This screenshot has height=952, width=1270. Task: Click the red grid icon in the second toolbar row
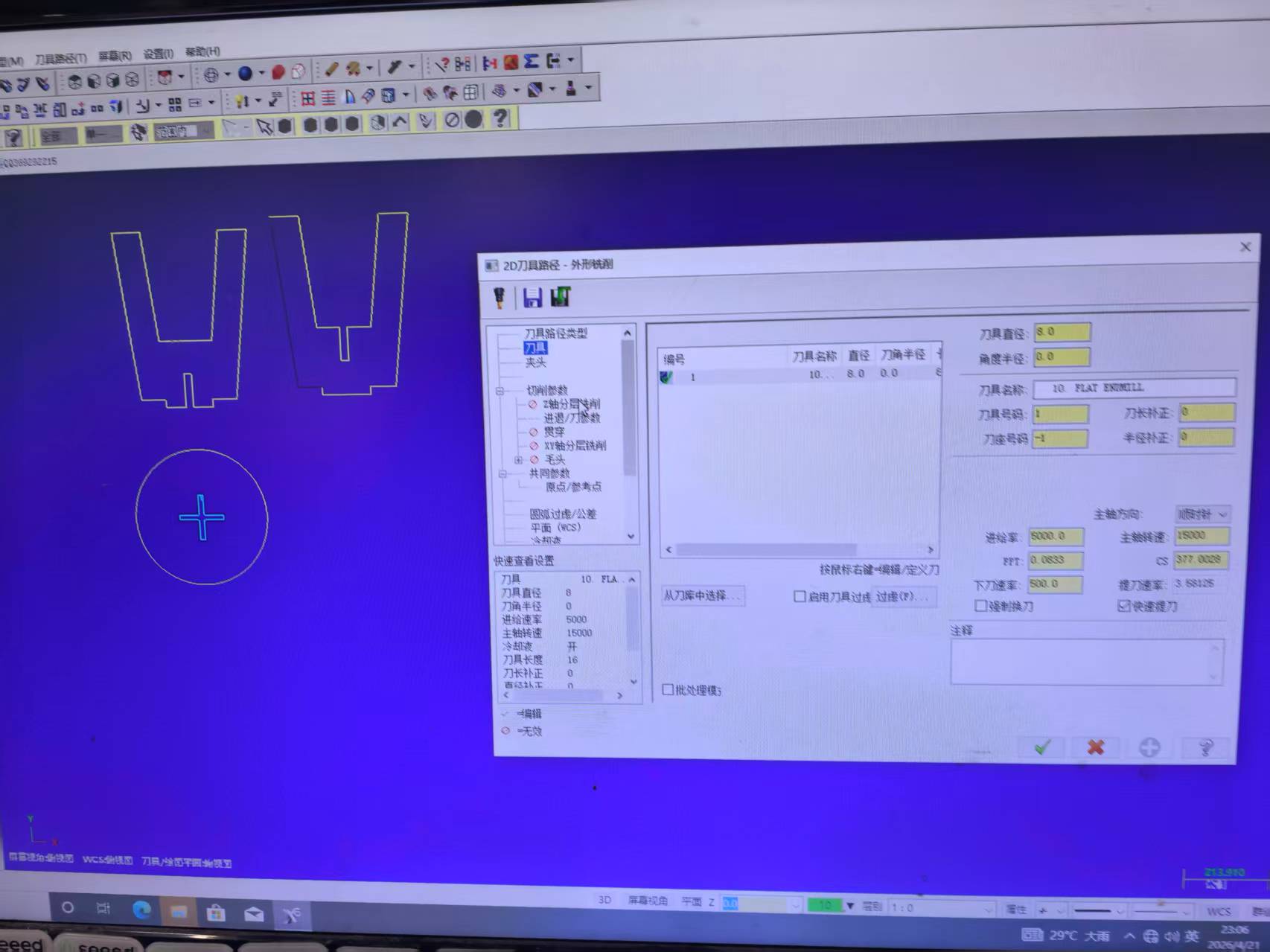[x=308, y=98]
